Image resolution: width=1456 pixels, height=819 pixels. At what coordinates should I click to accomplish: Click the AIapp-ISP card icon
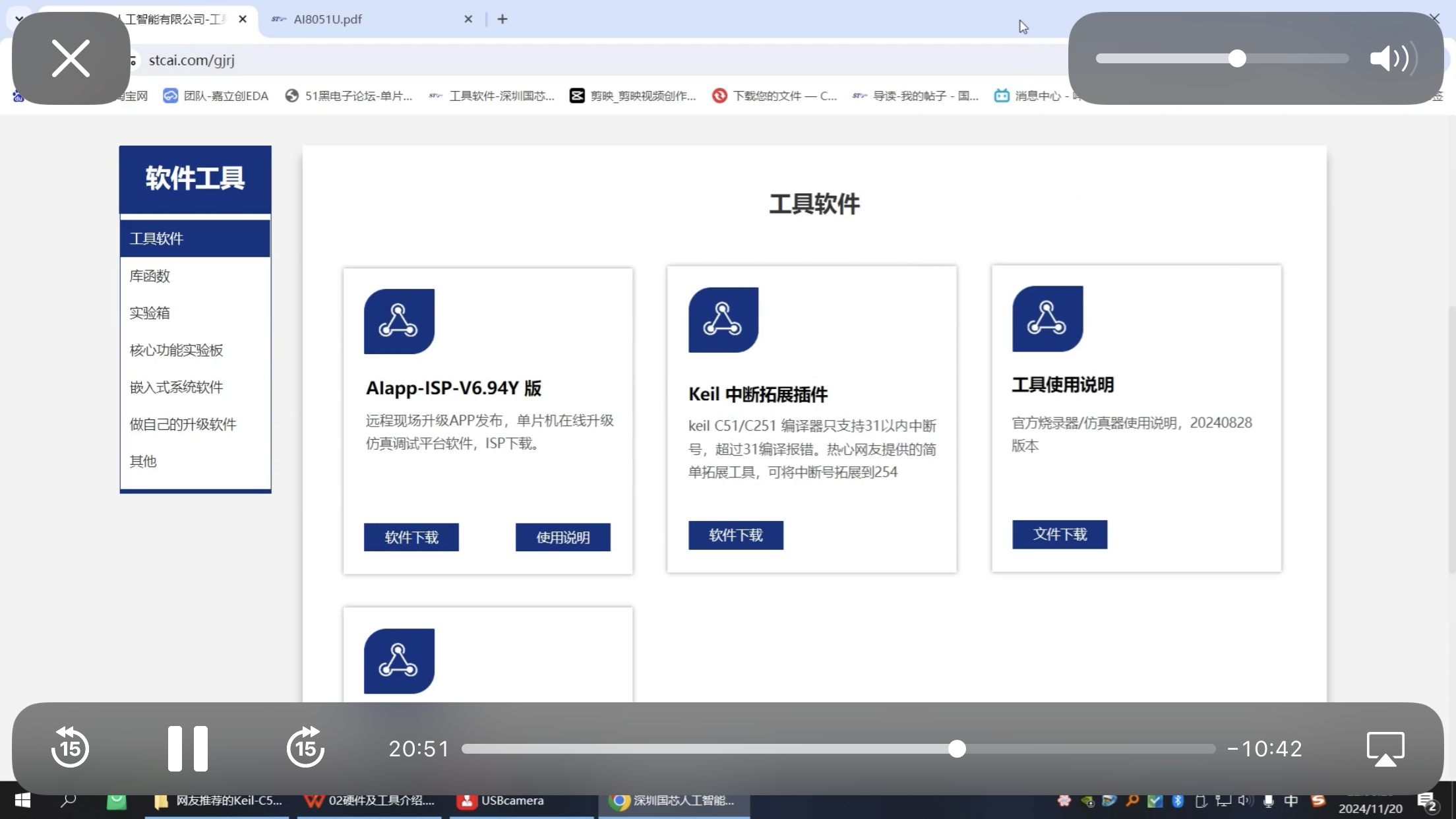pos(399,321)
